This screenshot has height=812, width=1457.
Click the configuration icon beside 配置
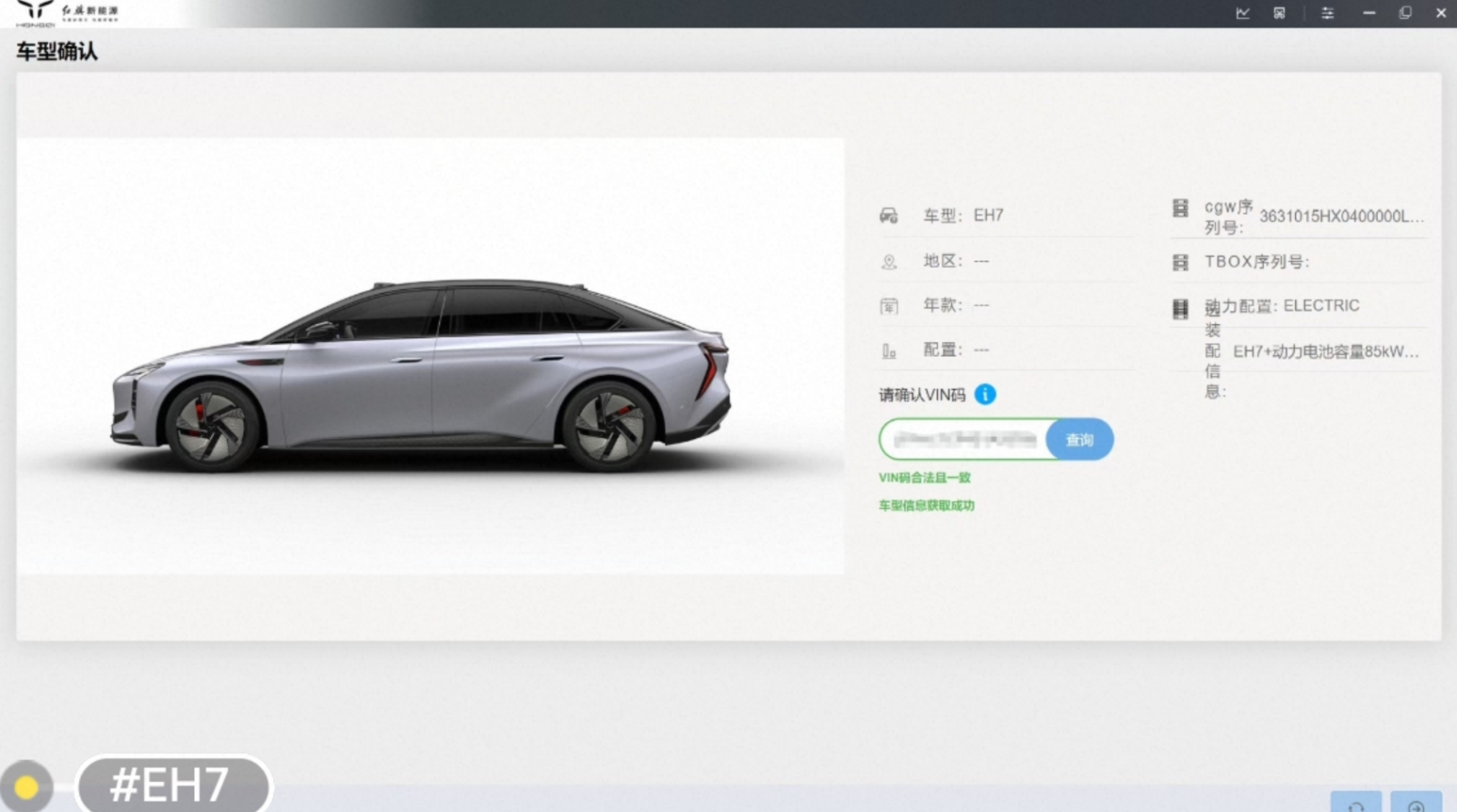(x=889, y=350)
